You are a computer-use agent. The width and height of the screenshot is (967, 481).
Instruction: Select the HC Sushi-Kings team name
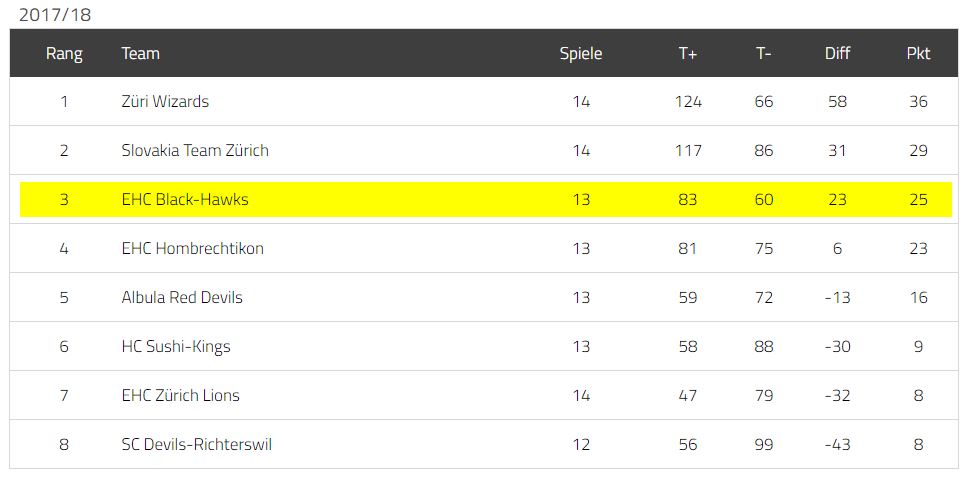[x=176, y=347]
